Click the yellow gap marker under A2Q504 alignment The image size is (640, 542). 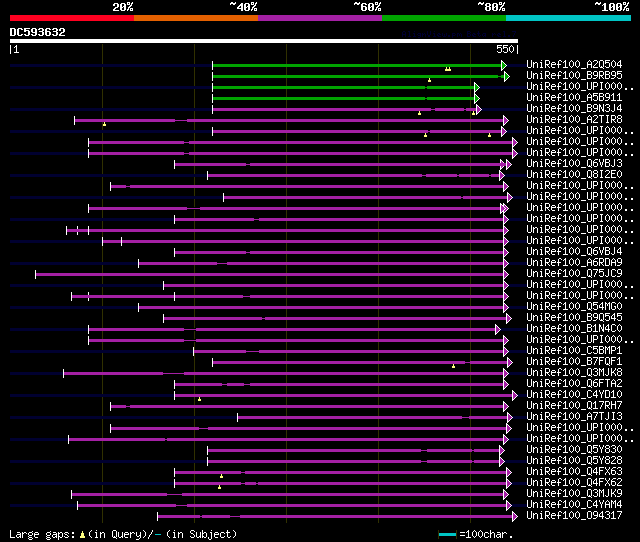[x=448, y=69]
